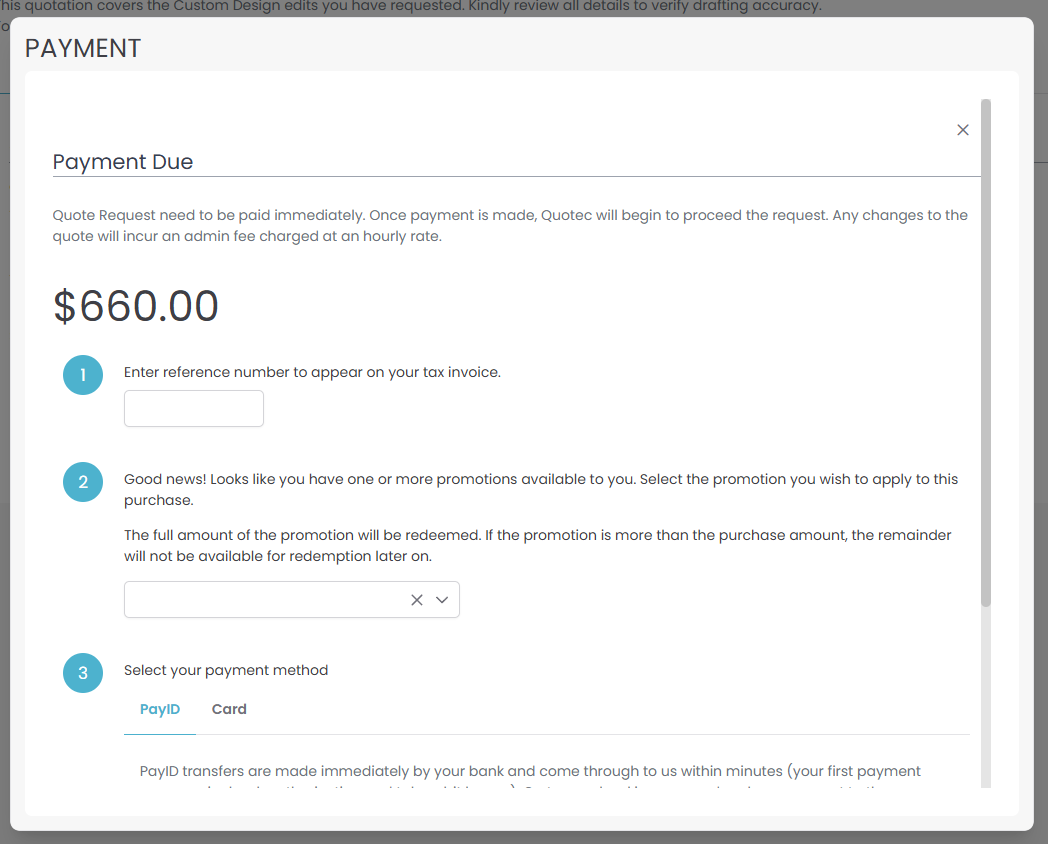Switch to the Card payment tab
Viewport: 1048px width, 844px height.
tap(229, 709)
